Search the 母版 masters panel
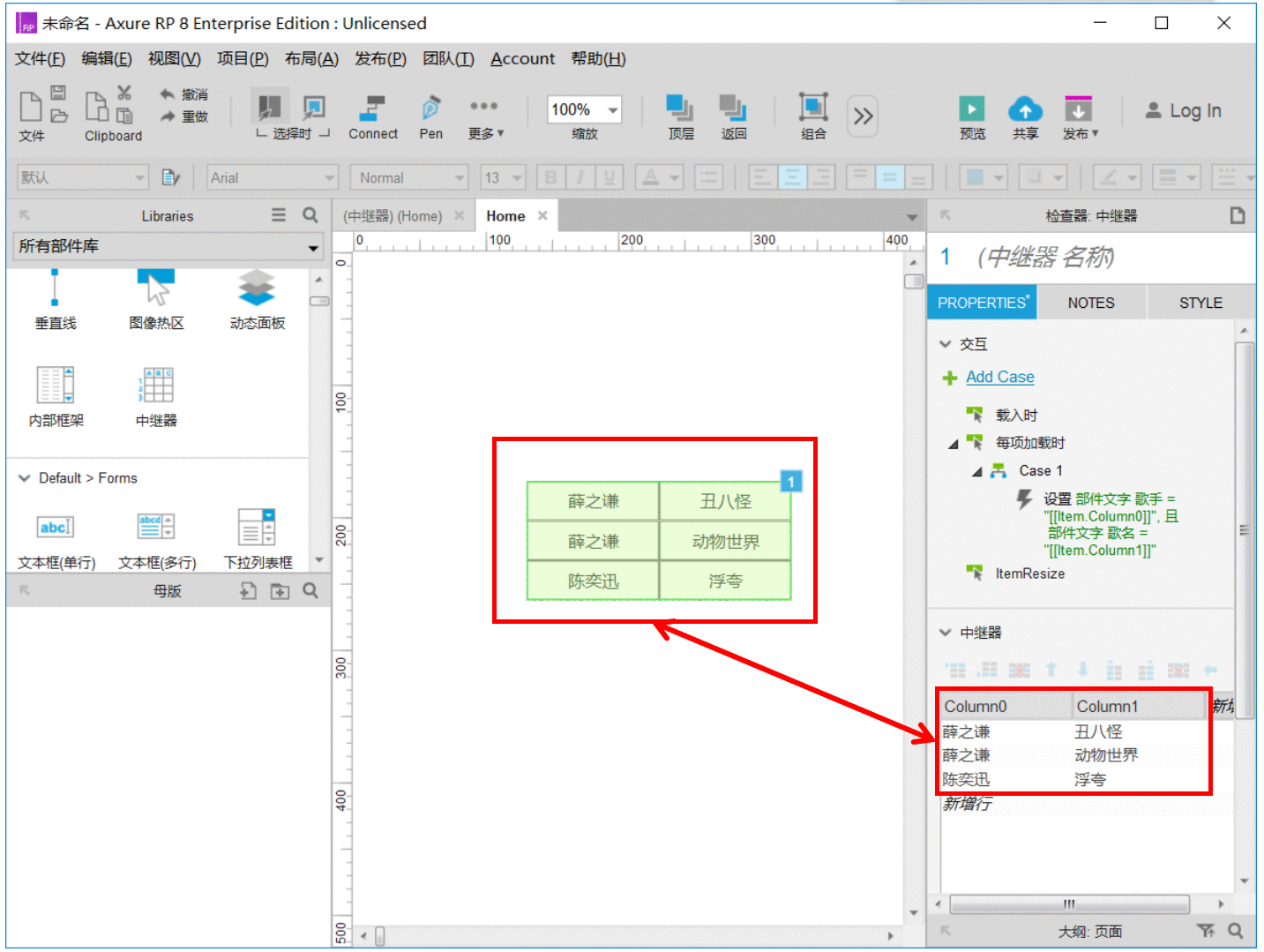This screenshot has height=952, width=1264. (x=310, y=591)
